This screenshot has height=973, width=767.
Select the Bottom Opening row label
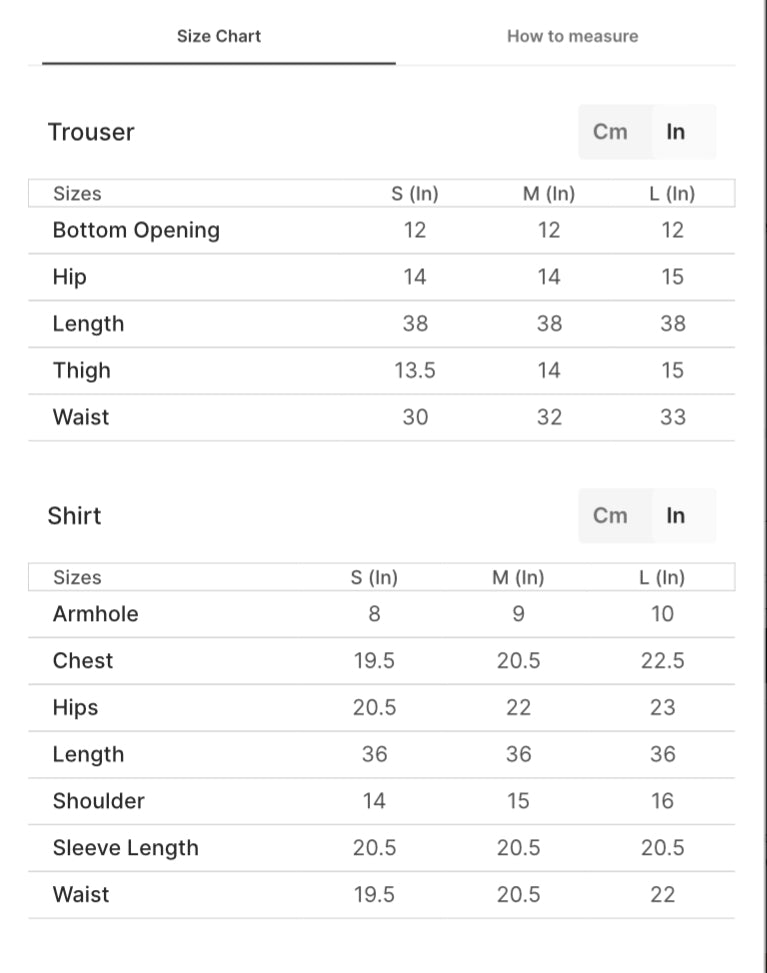tap(136, 230)
